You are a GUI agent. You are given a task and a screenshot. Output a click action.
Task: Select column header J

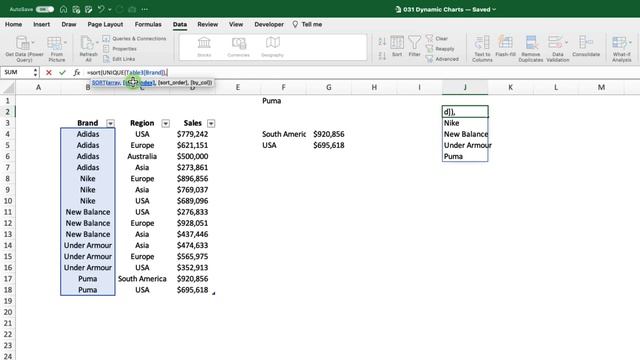[465, 87]
